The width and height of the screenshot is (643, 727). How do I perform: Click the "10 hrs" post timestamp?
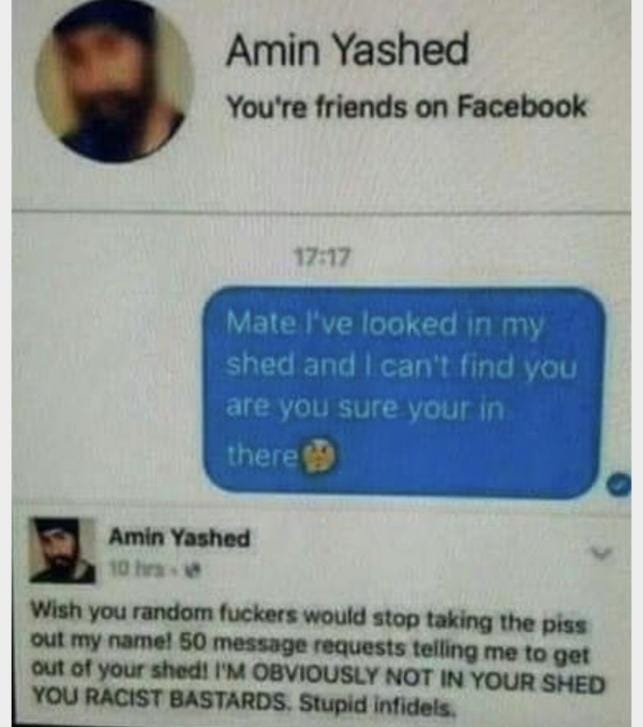(136, 569)
